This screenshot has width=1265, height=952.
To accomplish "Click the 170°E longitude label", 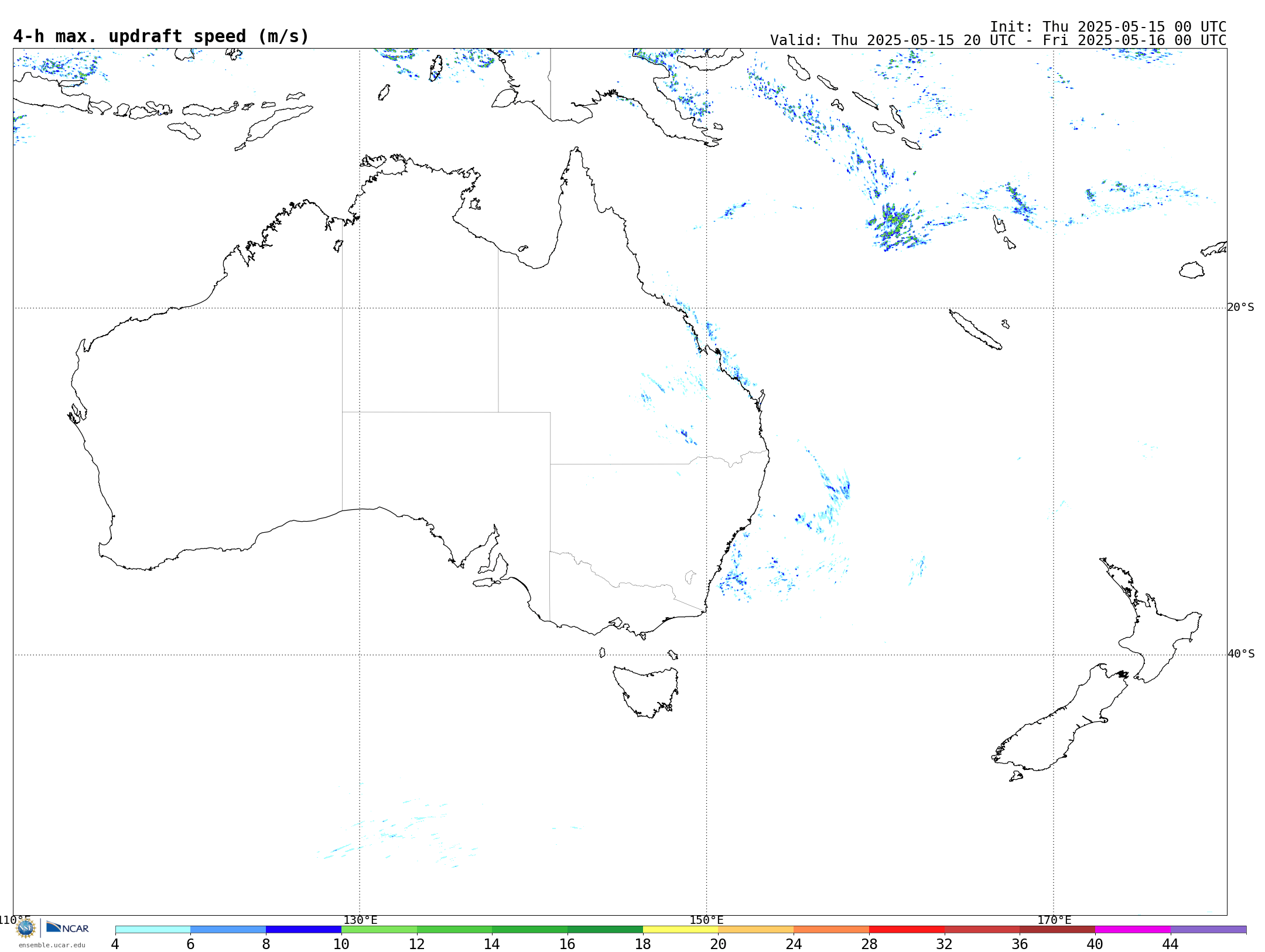I will tap(1054, 920).
